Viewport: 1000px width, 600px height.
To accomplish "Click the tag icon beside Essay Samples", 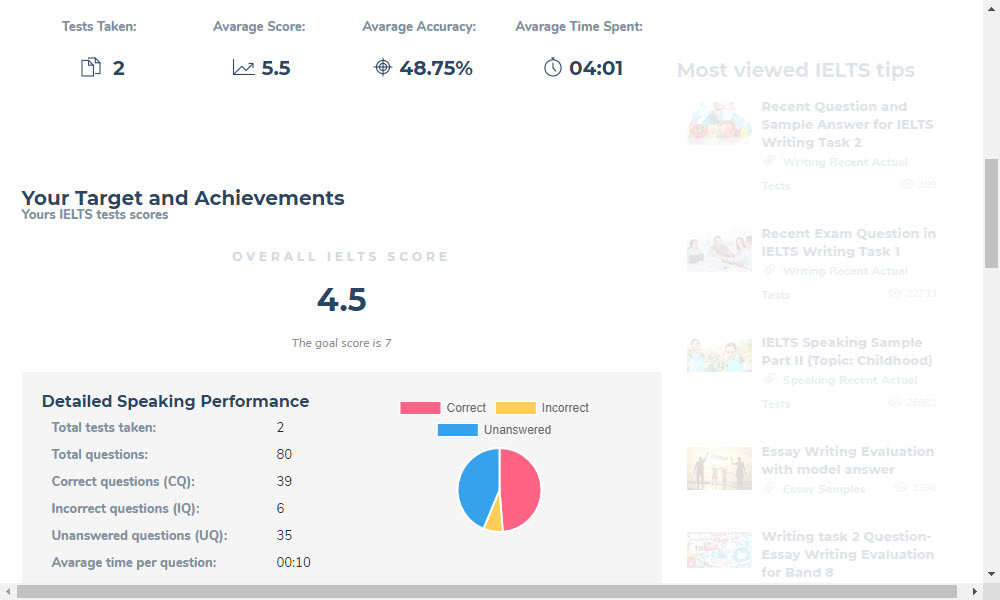I will 769,488.
